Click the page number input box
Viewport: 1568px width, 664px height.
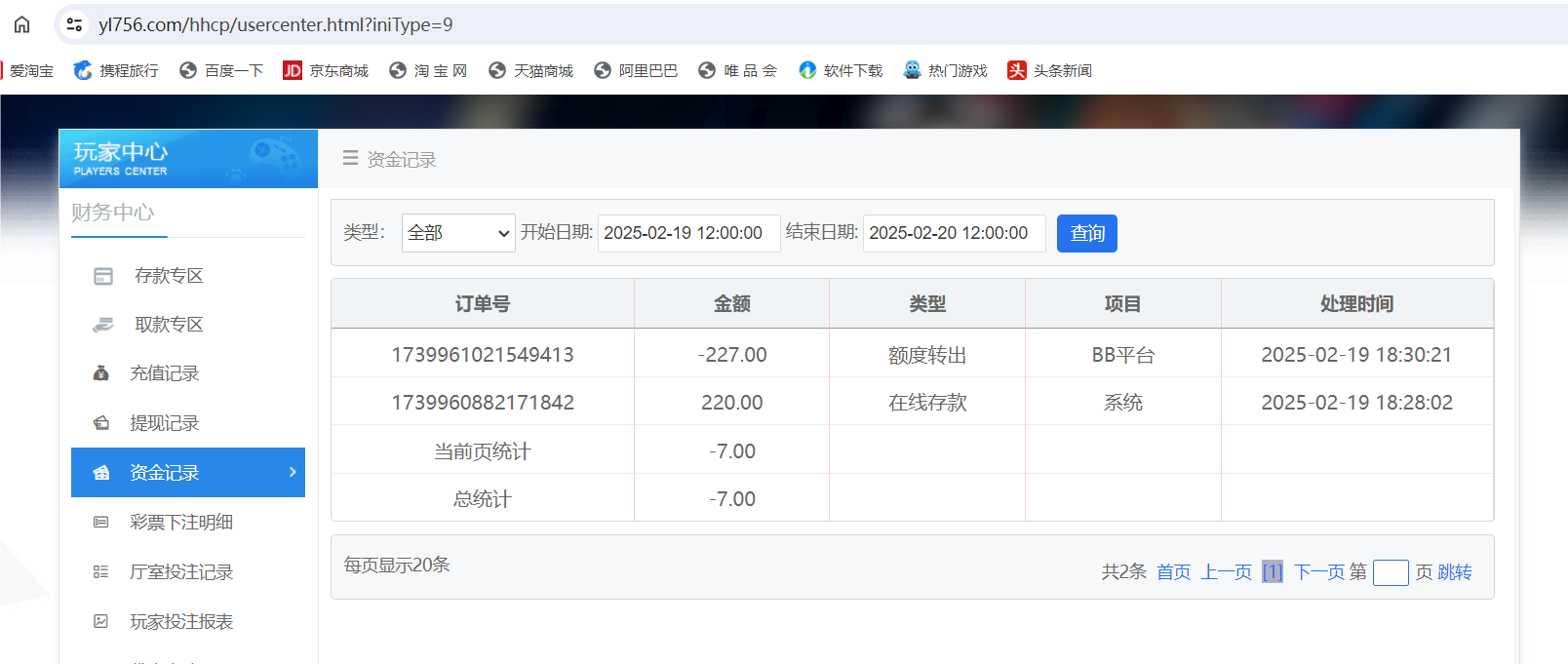click(1390, 572)
